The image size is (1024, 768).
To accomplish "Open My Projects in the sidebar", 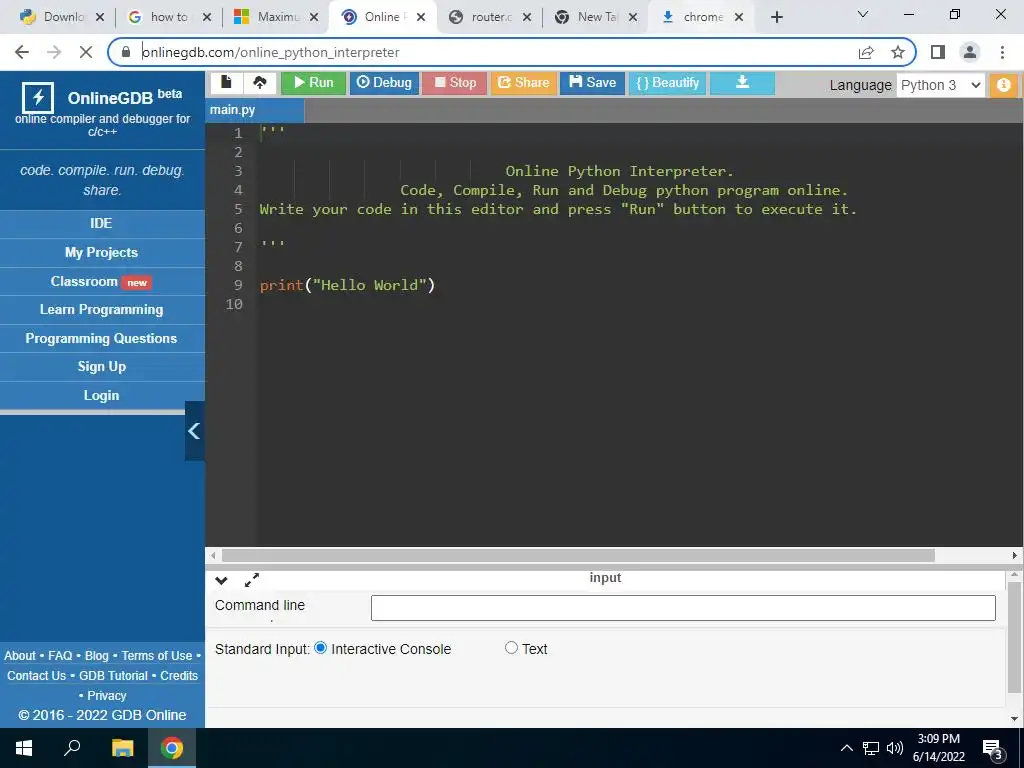I will pyautogui.click(x=102, y=253).
